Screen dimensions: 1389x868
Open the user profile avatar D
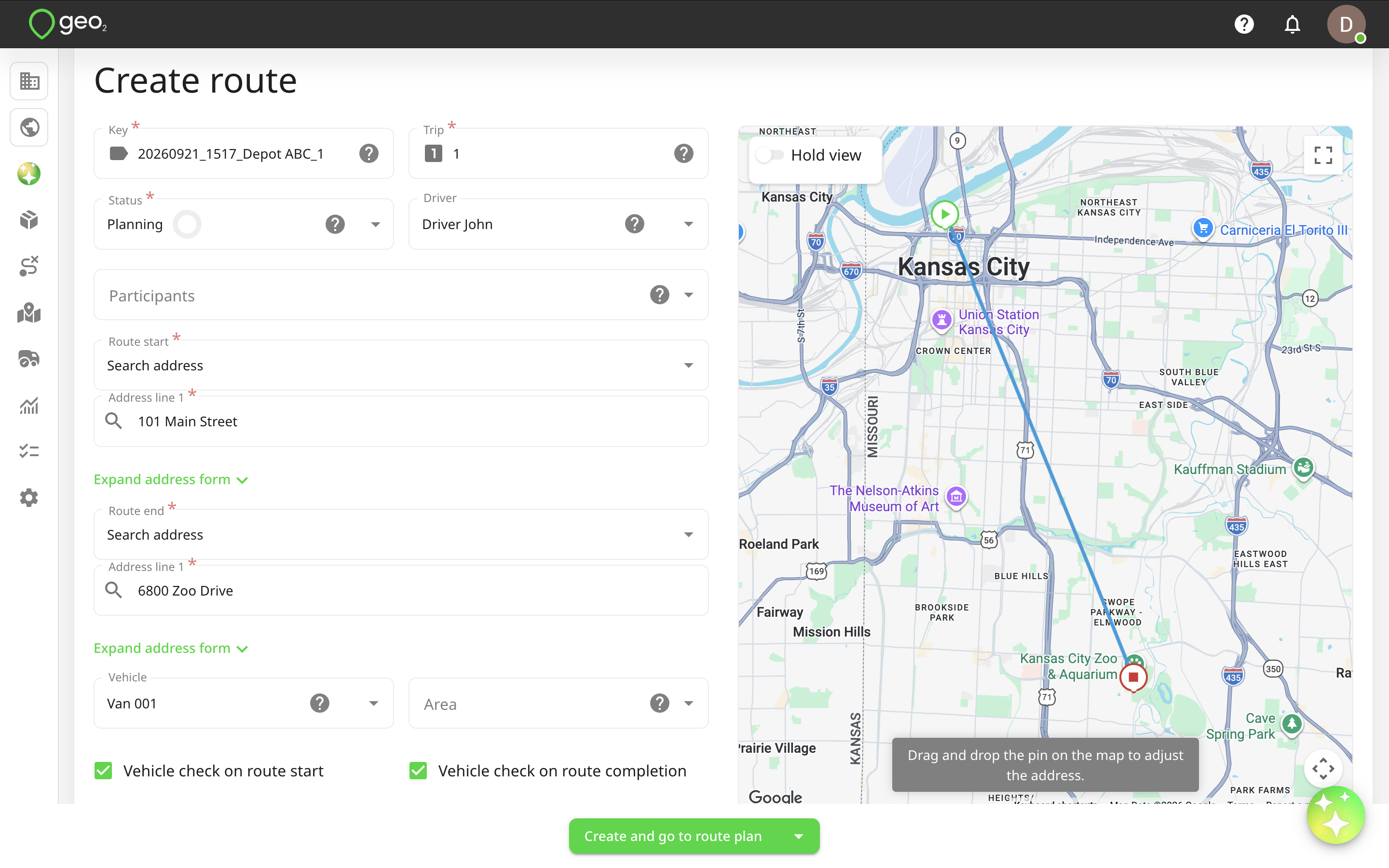tap(1346, 24)
